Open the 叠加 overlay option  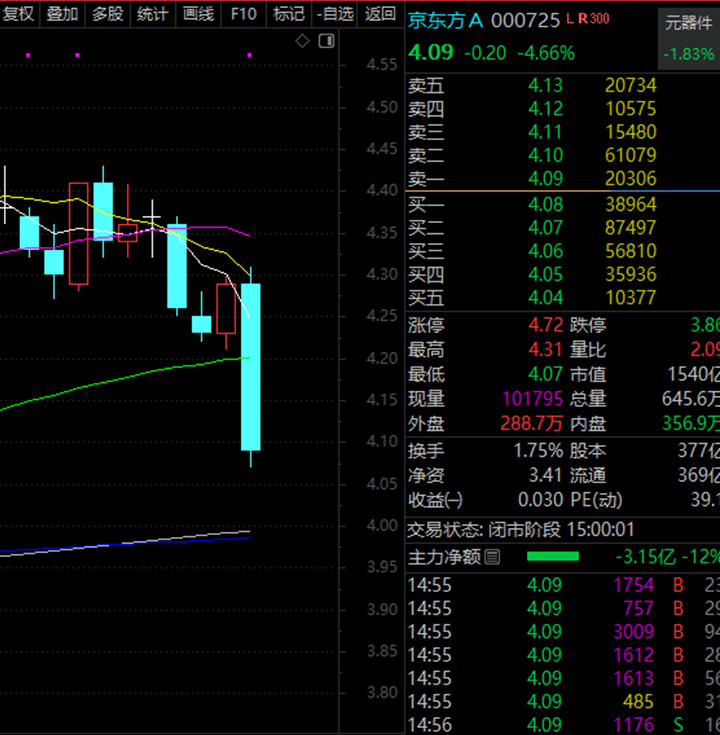click(62, 14)
